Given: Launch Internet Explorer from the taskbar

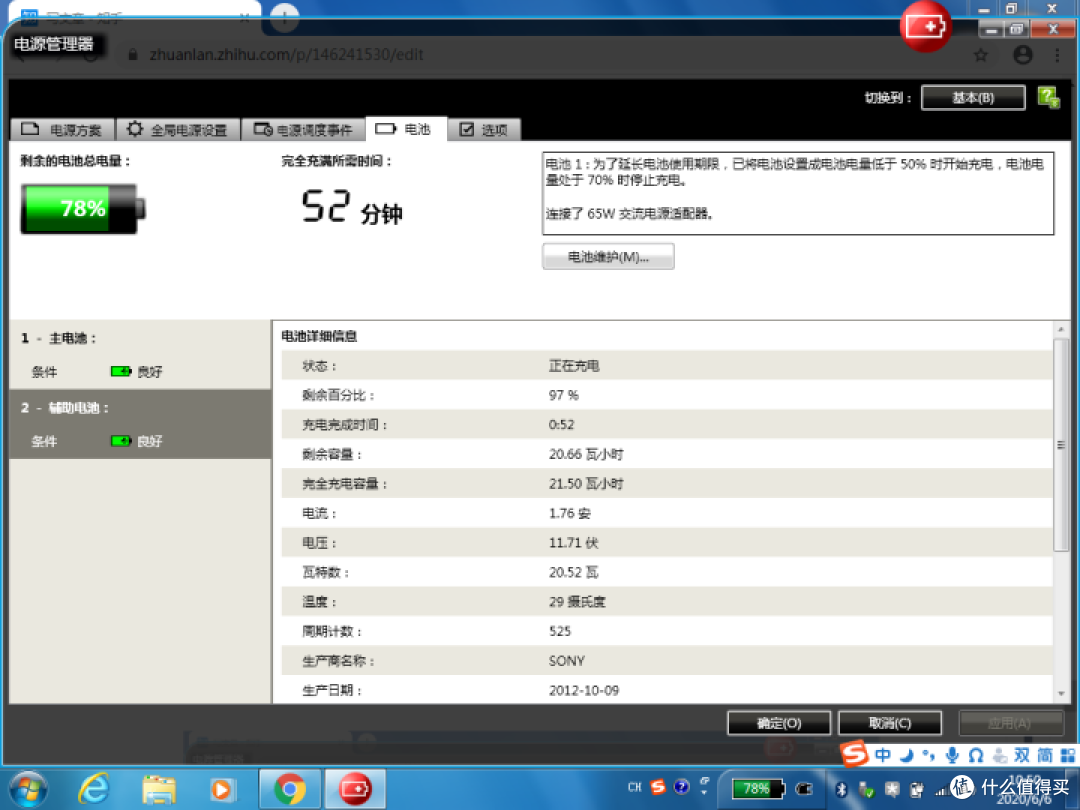Looking at the screenshot, I should (x=94, y=789).
